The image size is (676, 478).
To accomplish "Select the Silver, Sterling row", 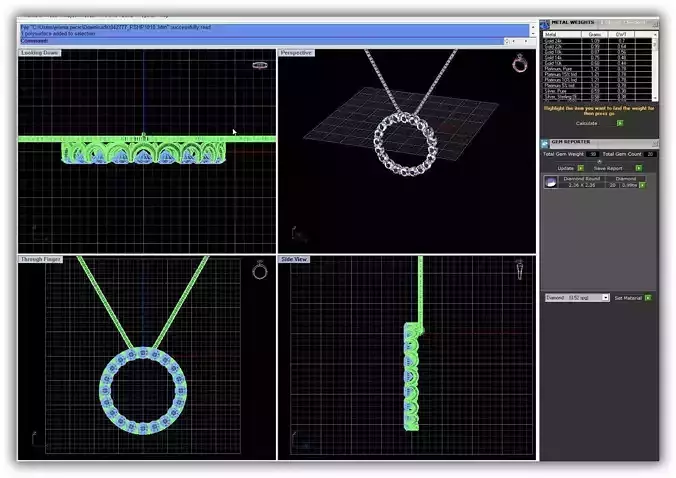I will pyautogui.click(x=597, y=97).
